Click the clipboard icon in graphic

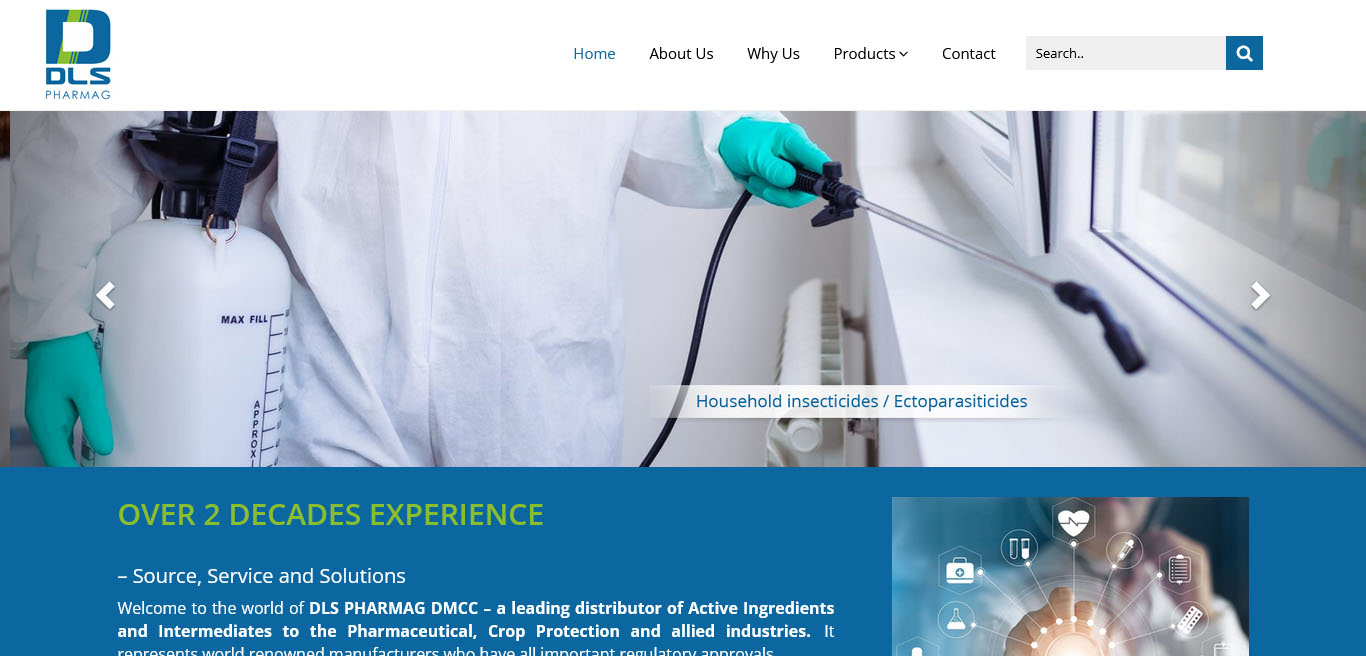coord(1180,569)
